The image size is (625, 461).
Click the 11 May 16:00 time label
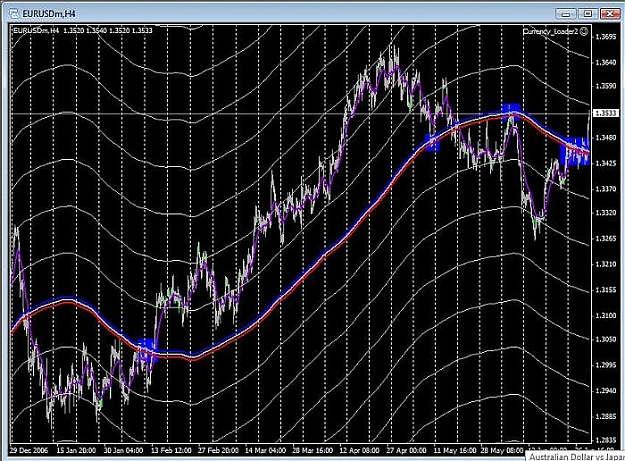455,450
